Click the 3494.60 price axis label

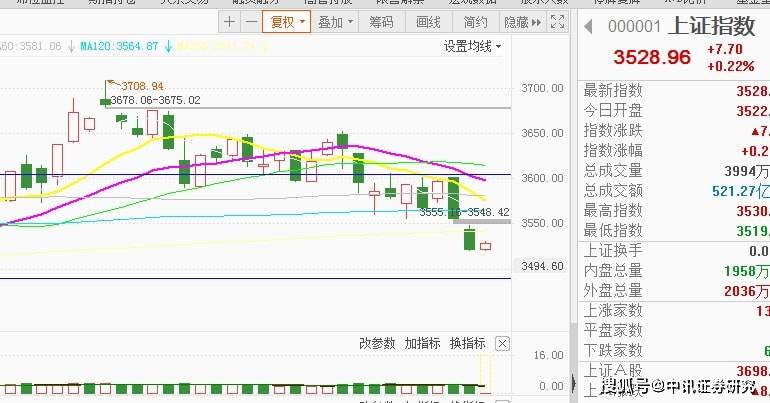click(542, 266)
